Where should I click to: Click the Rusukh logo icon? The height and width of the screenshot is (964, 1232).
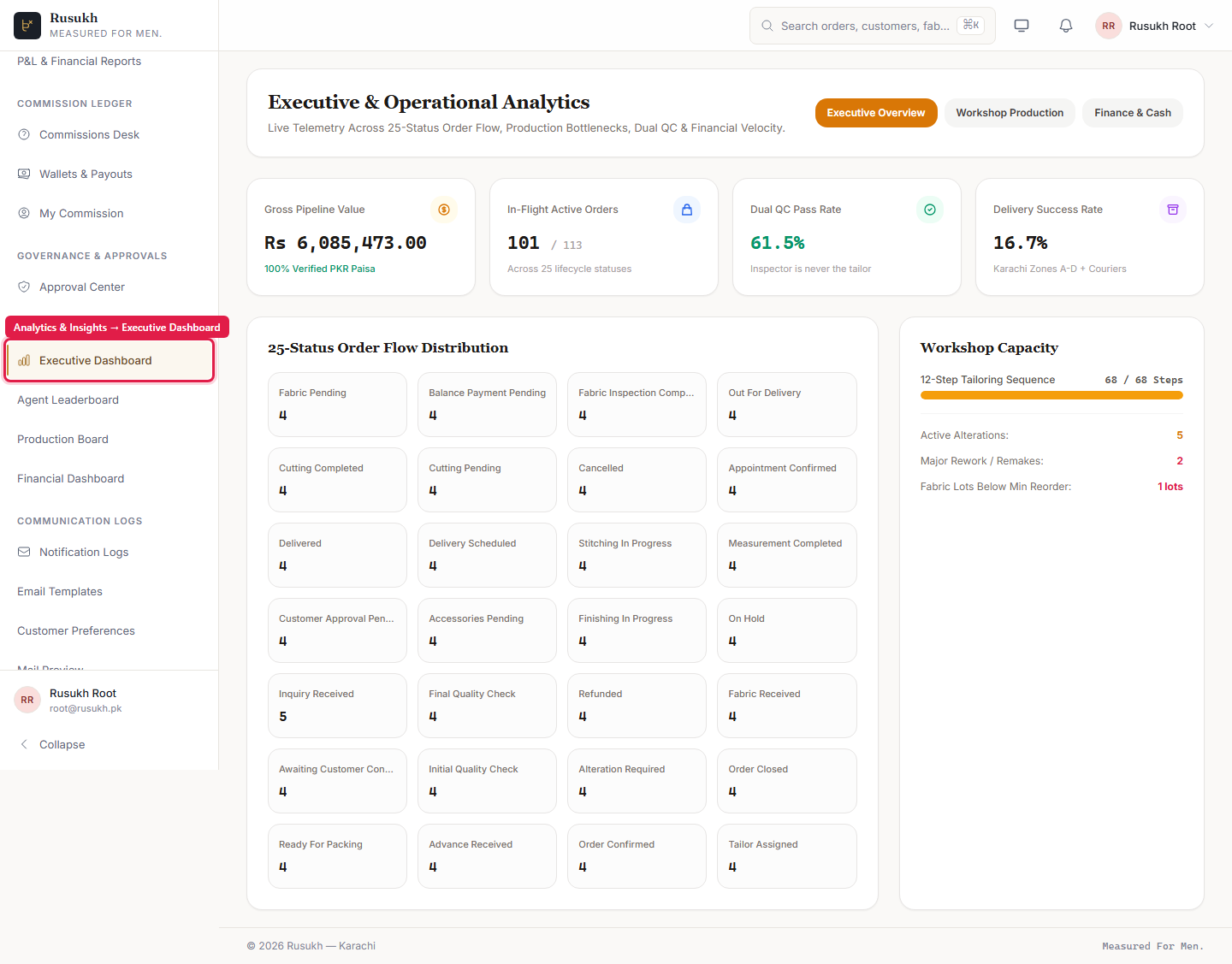click(x=27, y=26)
